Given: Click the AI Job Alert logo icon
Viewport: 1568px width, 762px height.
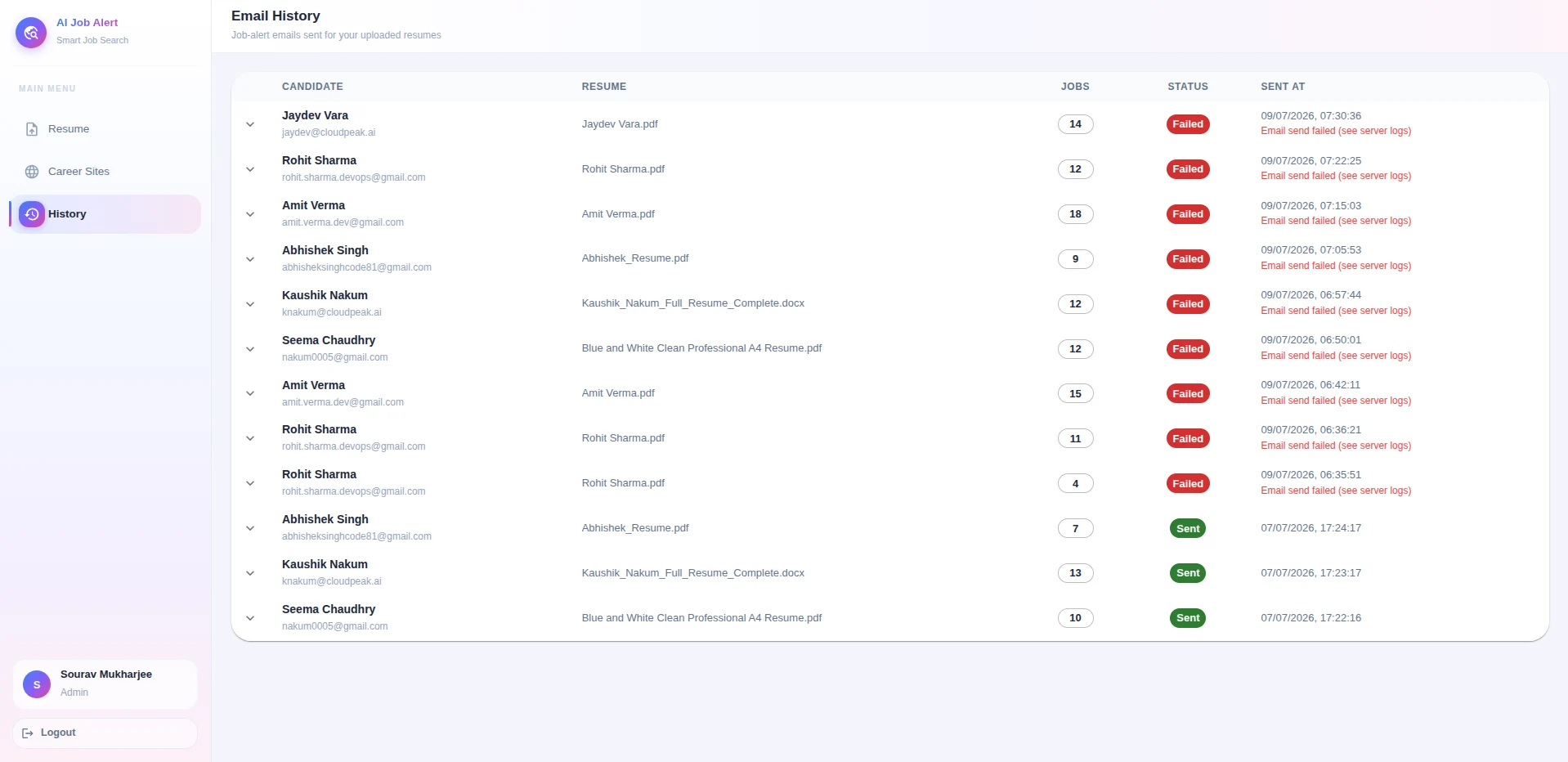Looking at the screenshot, I should click(x=31, y=33).
